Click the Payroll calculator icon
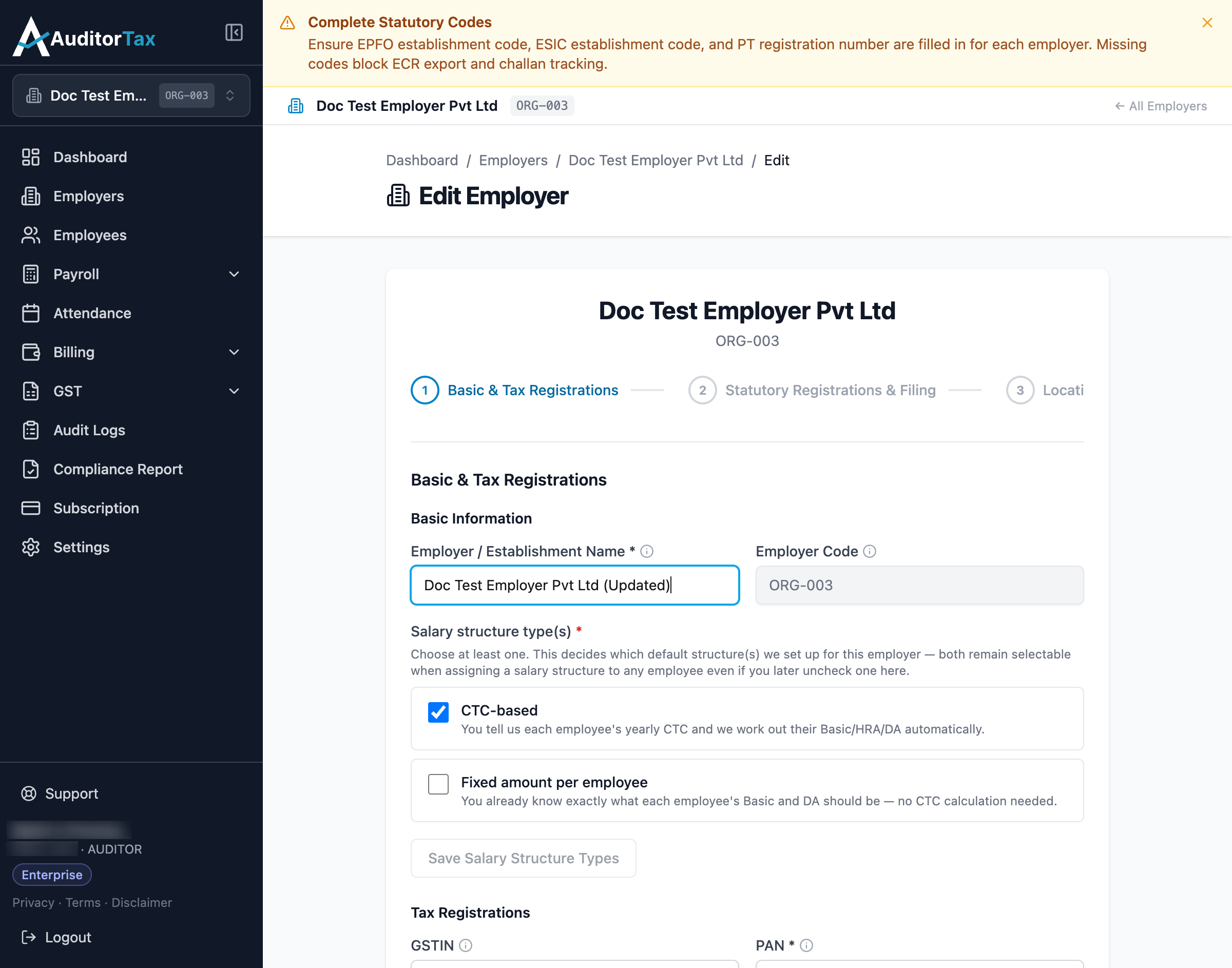Screen dimensions: 1232x968 (x=31, y=274)
